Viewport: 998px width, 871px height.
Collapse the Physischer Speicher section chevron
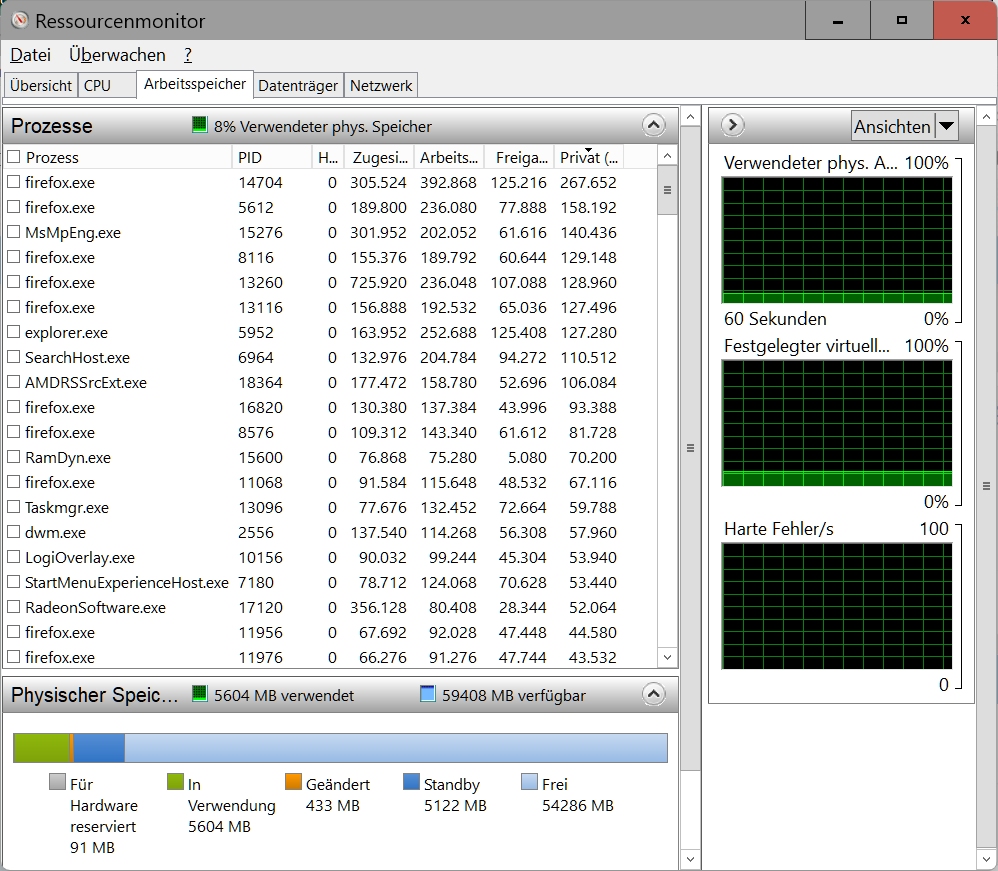pos(654,694)
